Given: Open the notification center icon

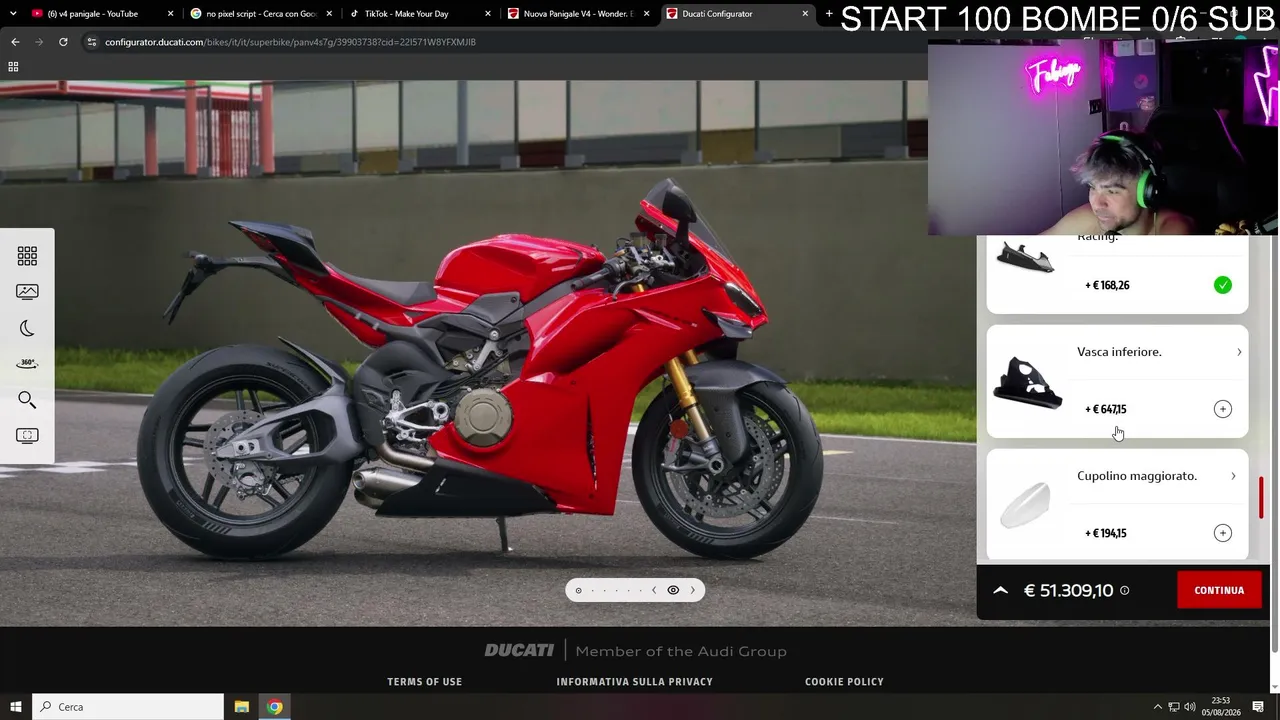Looking at the screenshot, I should [1258, 707].
